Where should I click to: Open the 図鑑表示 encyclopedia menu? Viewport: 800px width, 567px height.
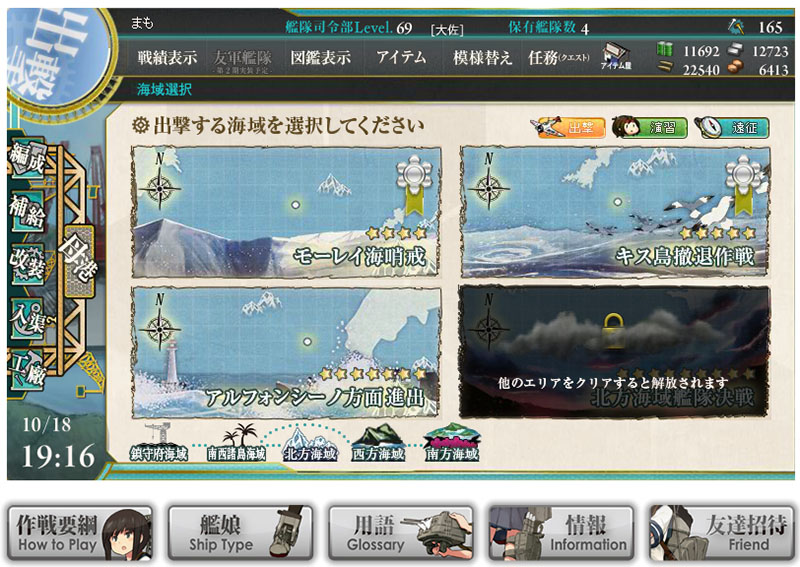tap(320, 57)
